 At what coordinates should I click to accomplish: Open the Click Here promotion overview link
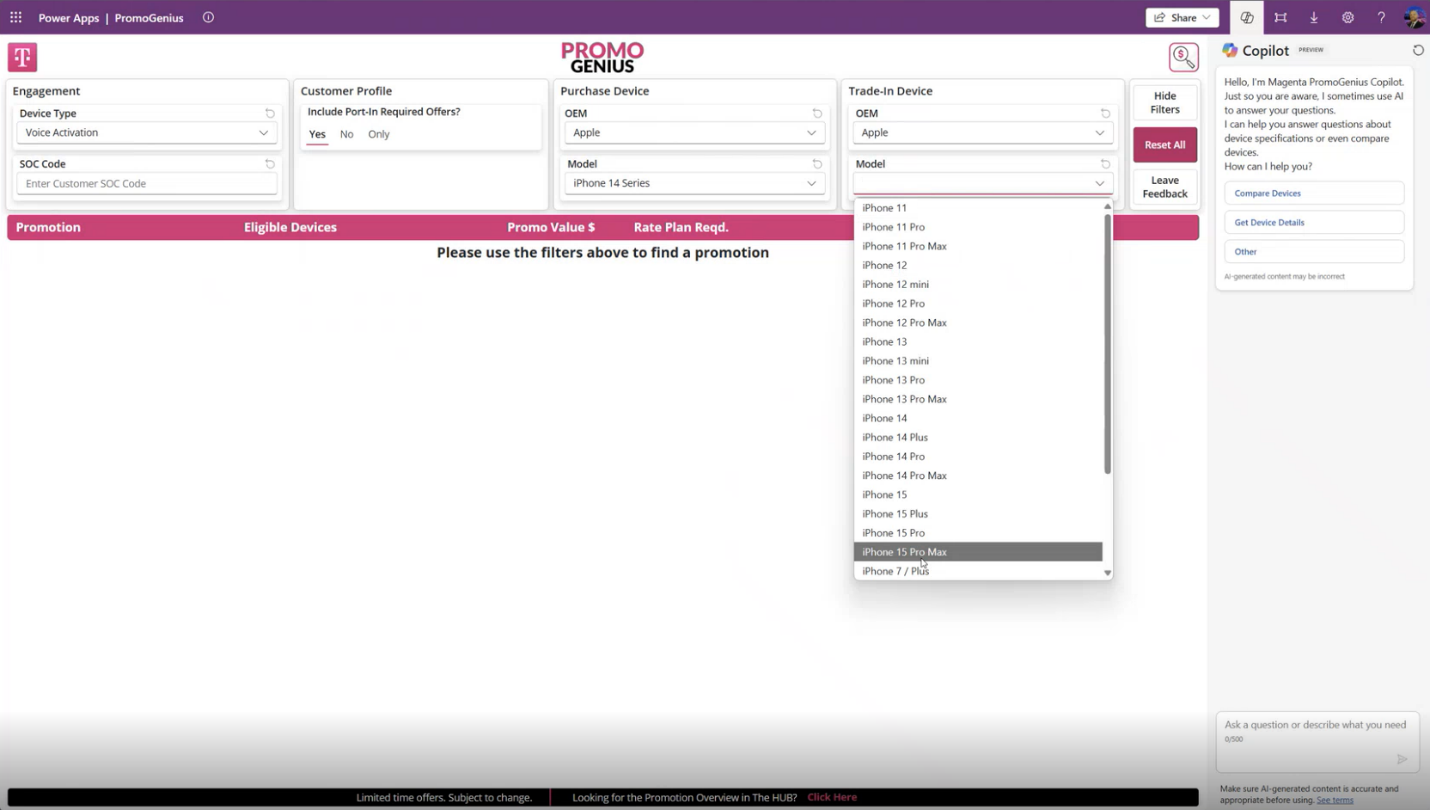click(832, 797)
